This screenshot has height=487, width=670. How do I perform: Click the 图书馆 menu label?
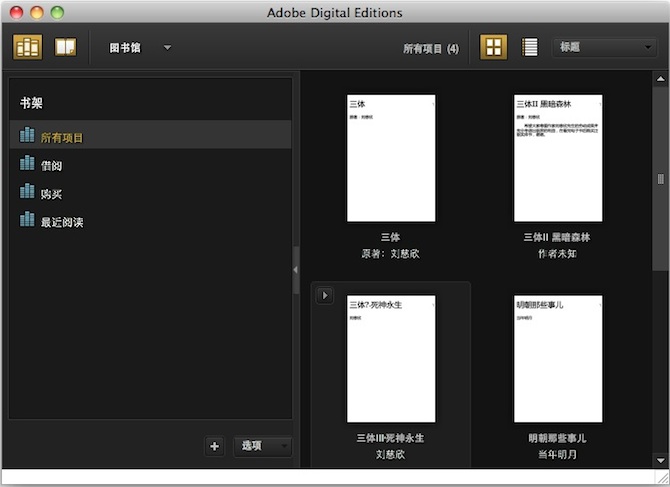click(125, 47)
